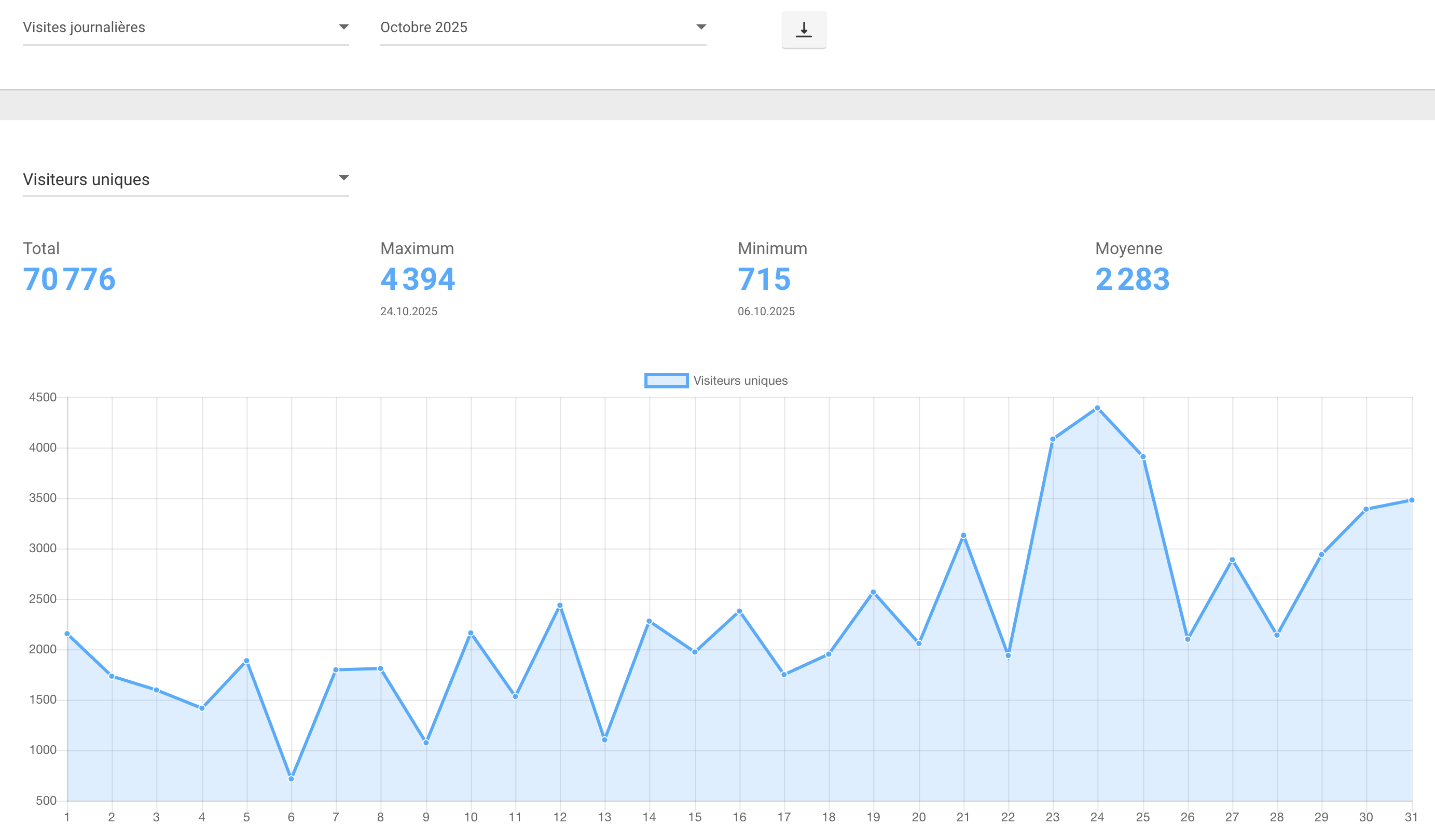The height and width of the screenshot is (840, 1435).
Task: Click the Minimum value 715
Action: tap(764, 279)
